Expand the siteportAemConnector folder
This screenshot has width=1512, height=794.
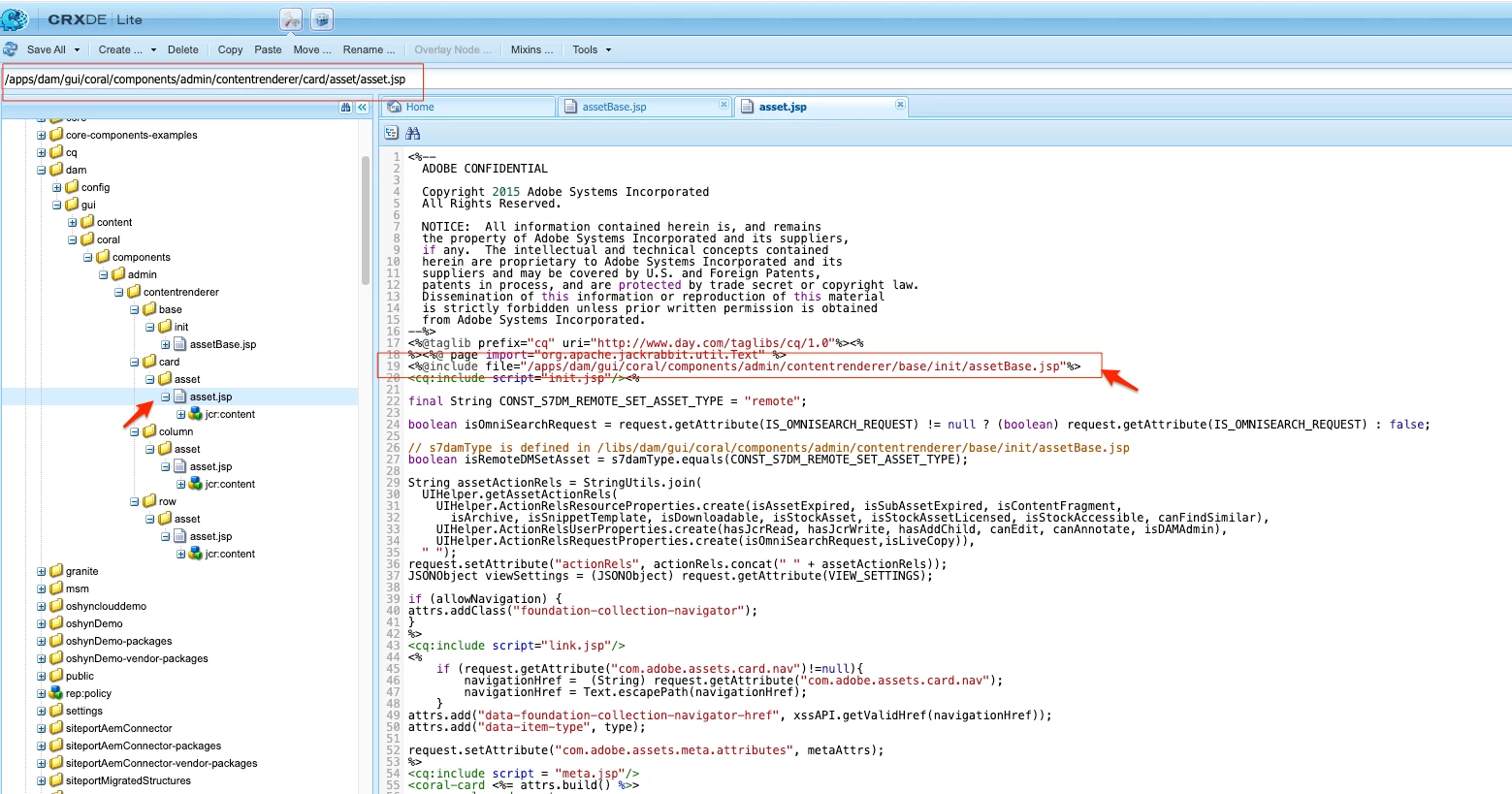(x=42, y=728)
